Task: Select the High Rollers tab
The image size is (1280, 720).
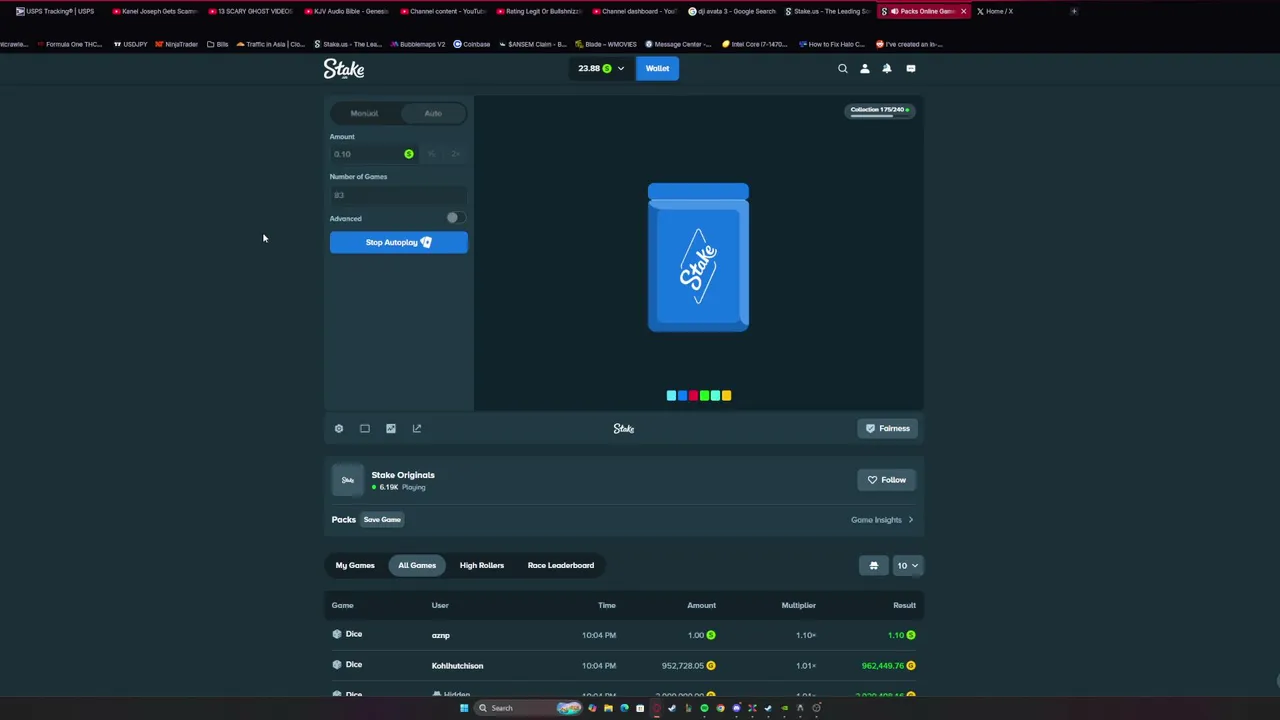Action: click(482, 566)
